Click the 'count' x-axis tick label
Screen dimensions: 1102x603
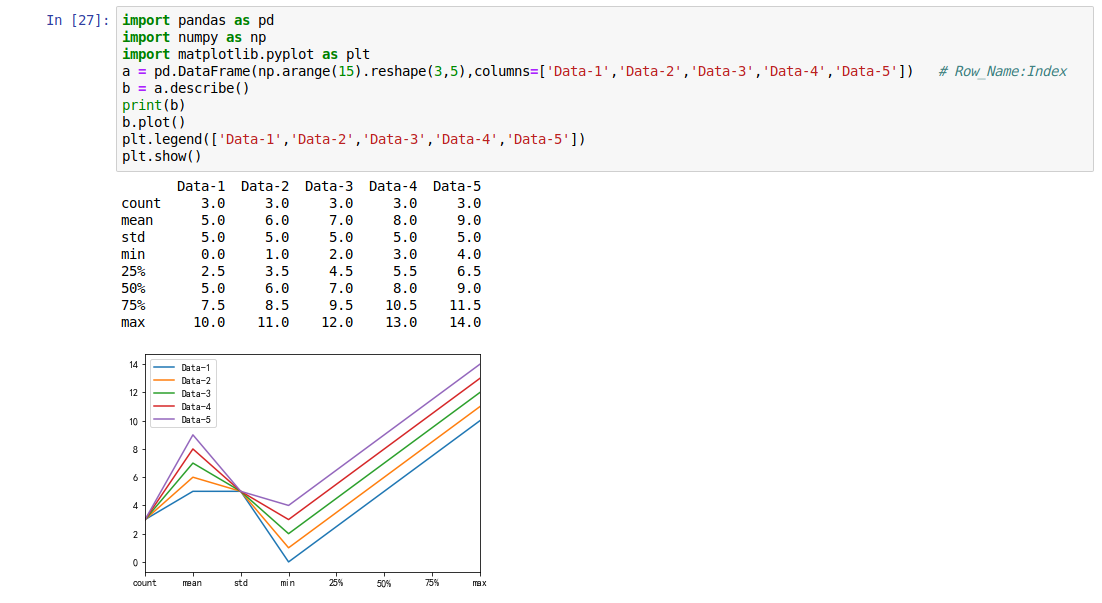pos(145,583)
